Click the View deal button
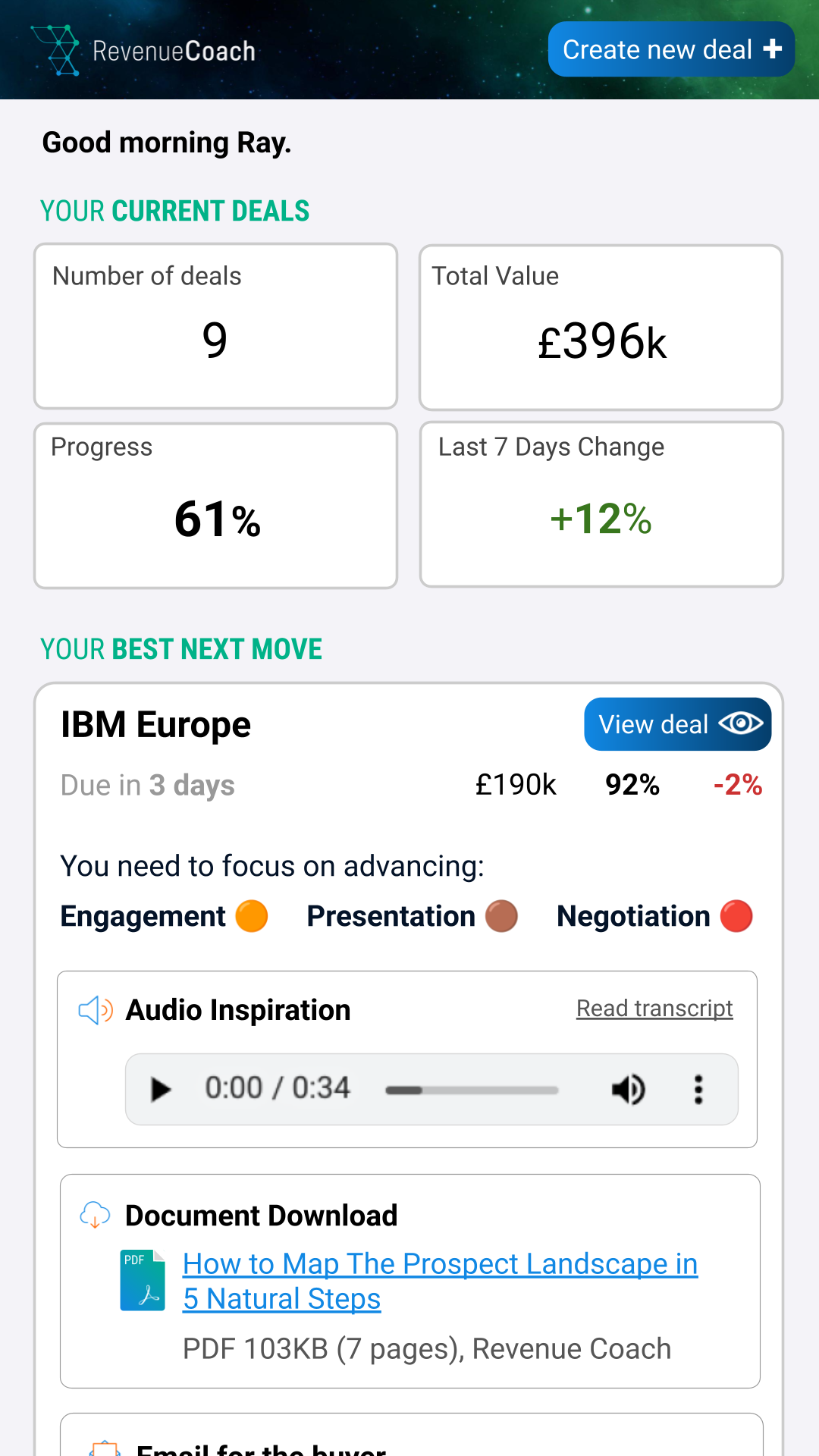819x1456 pixels. coord(677,724)
